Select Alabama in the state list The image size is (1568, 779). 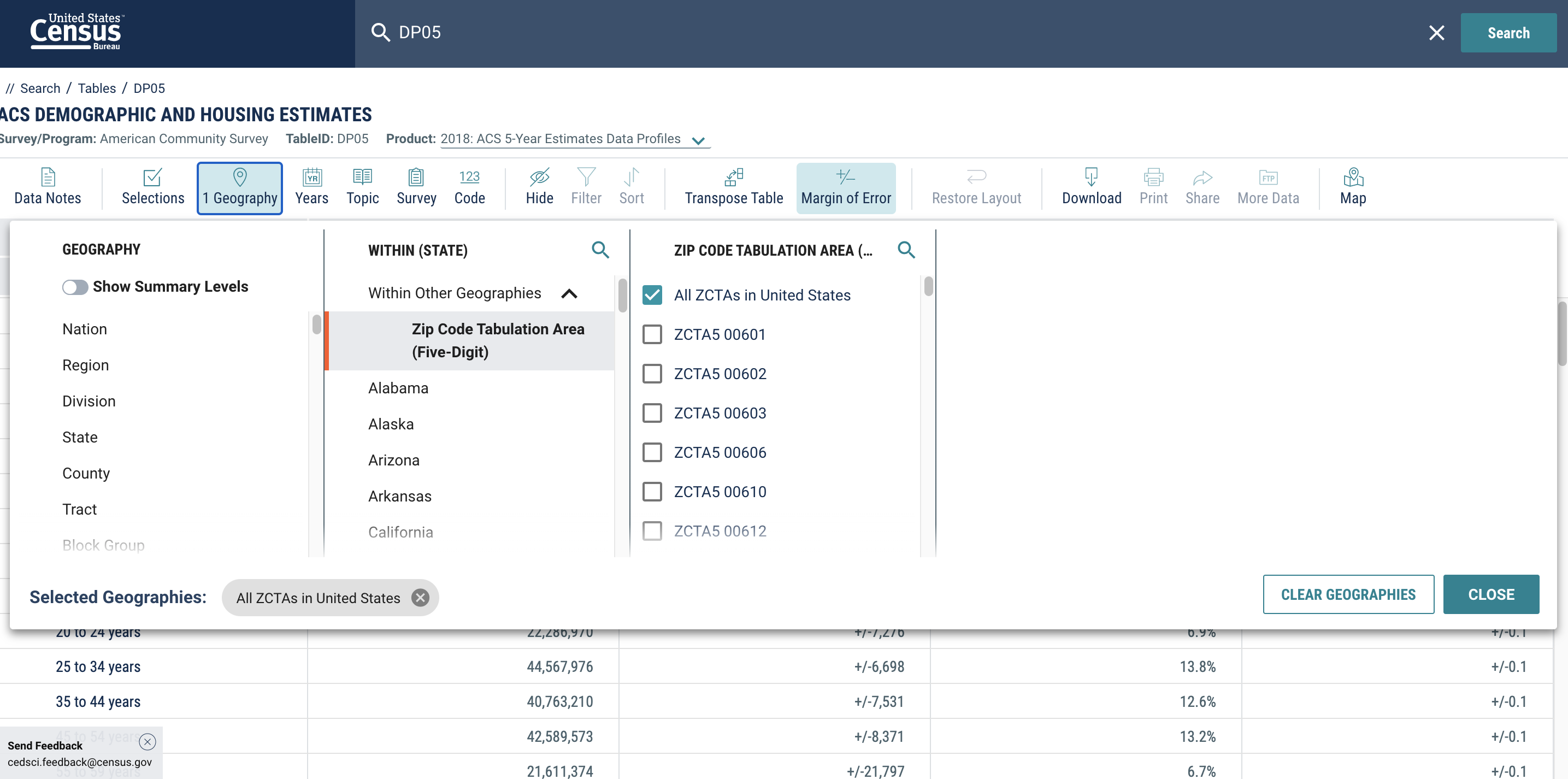coord(398,388)
